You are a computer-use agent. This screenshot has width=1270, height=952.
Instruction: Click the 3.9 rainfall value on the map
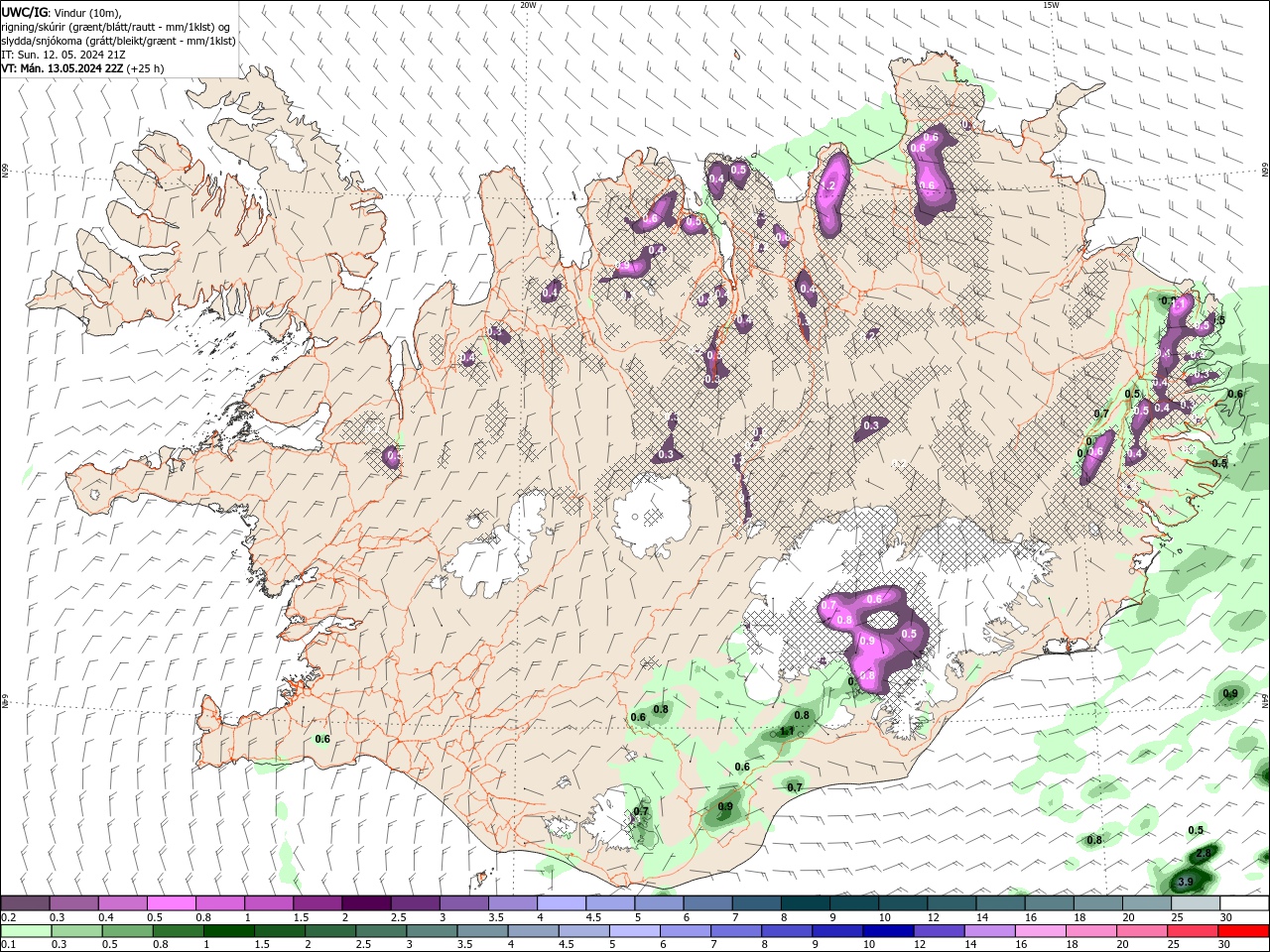pos(1185,882)
